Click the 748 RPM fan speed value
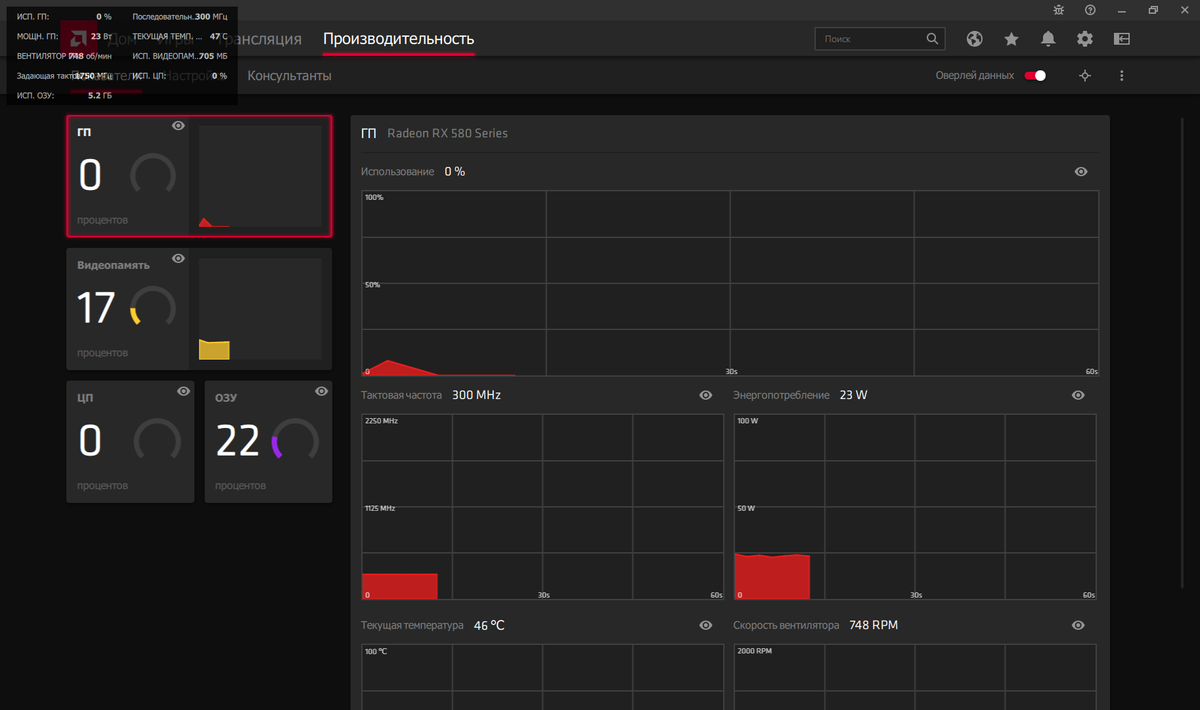 (x=873, y=625)
